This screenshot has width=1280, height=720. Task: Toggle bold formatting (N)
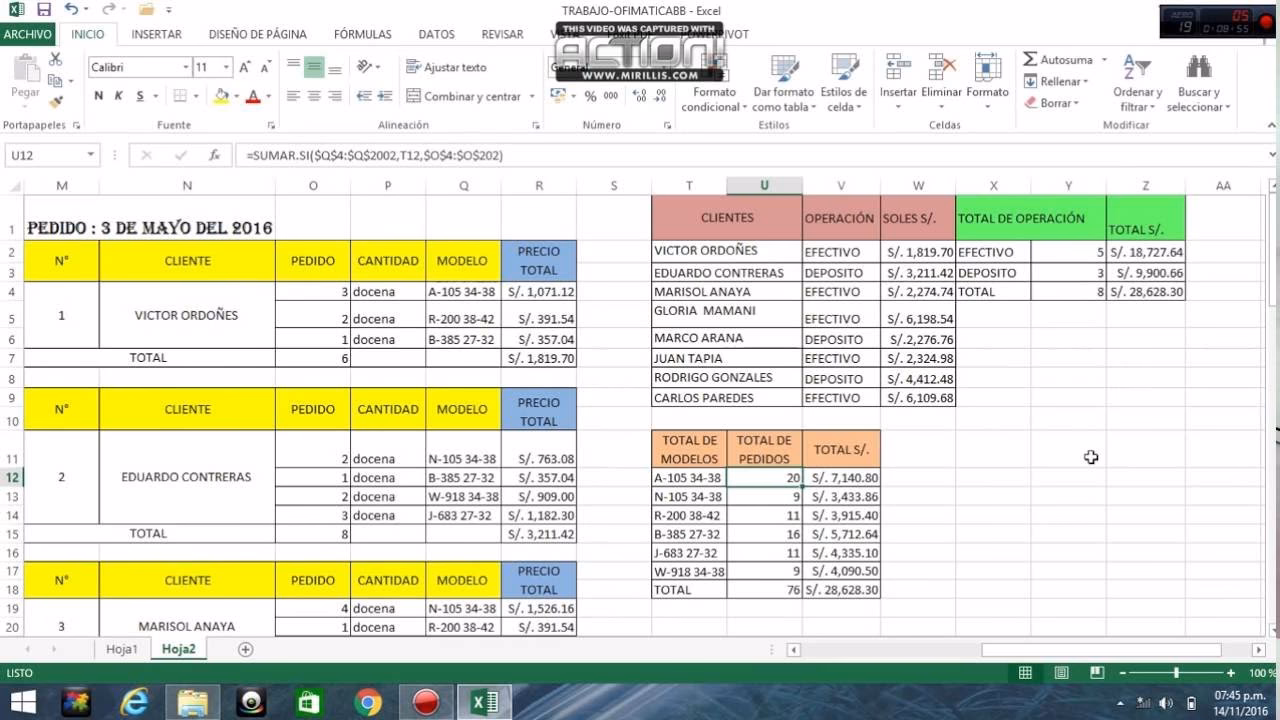(98, 96)
